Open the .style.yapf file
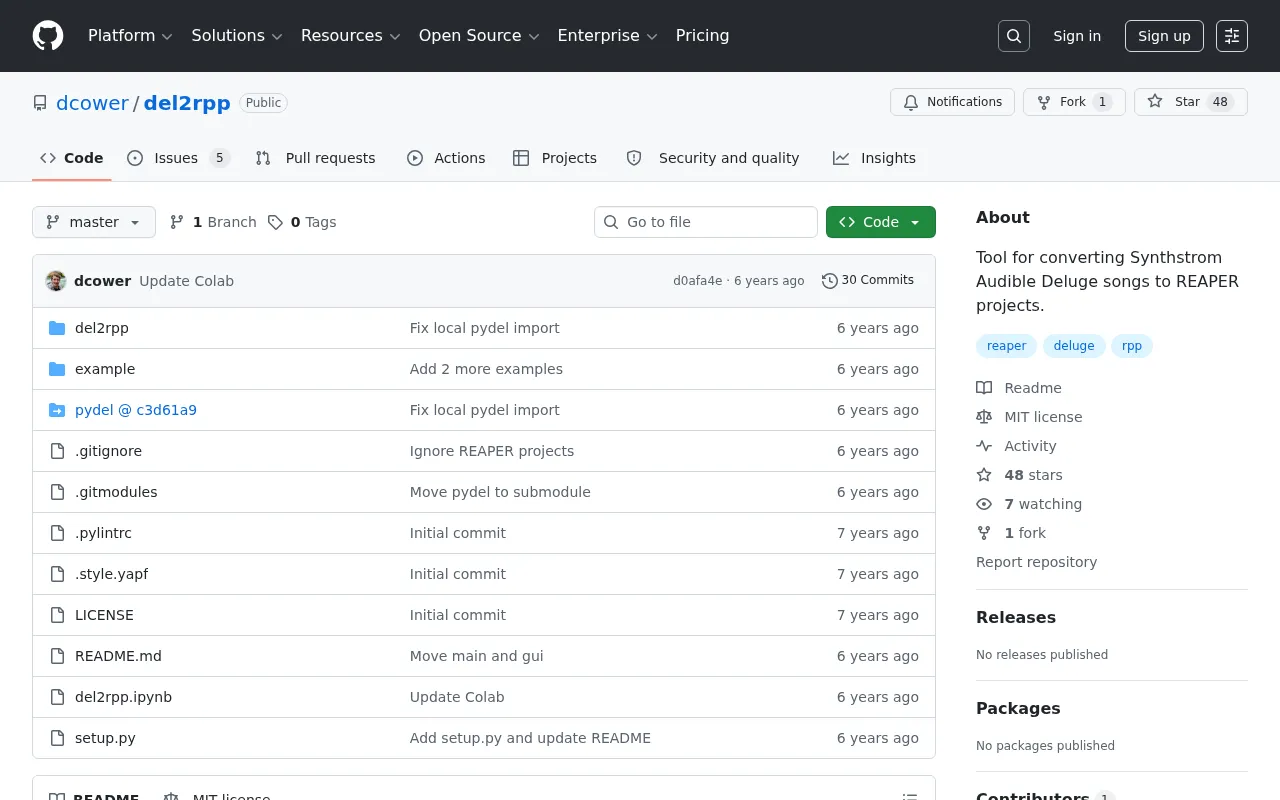The image size is (1280, 800). coord(111,574)
